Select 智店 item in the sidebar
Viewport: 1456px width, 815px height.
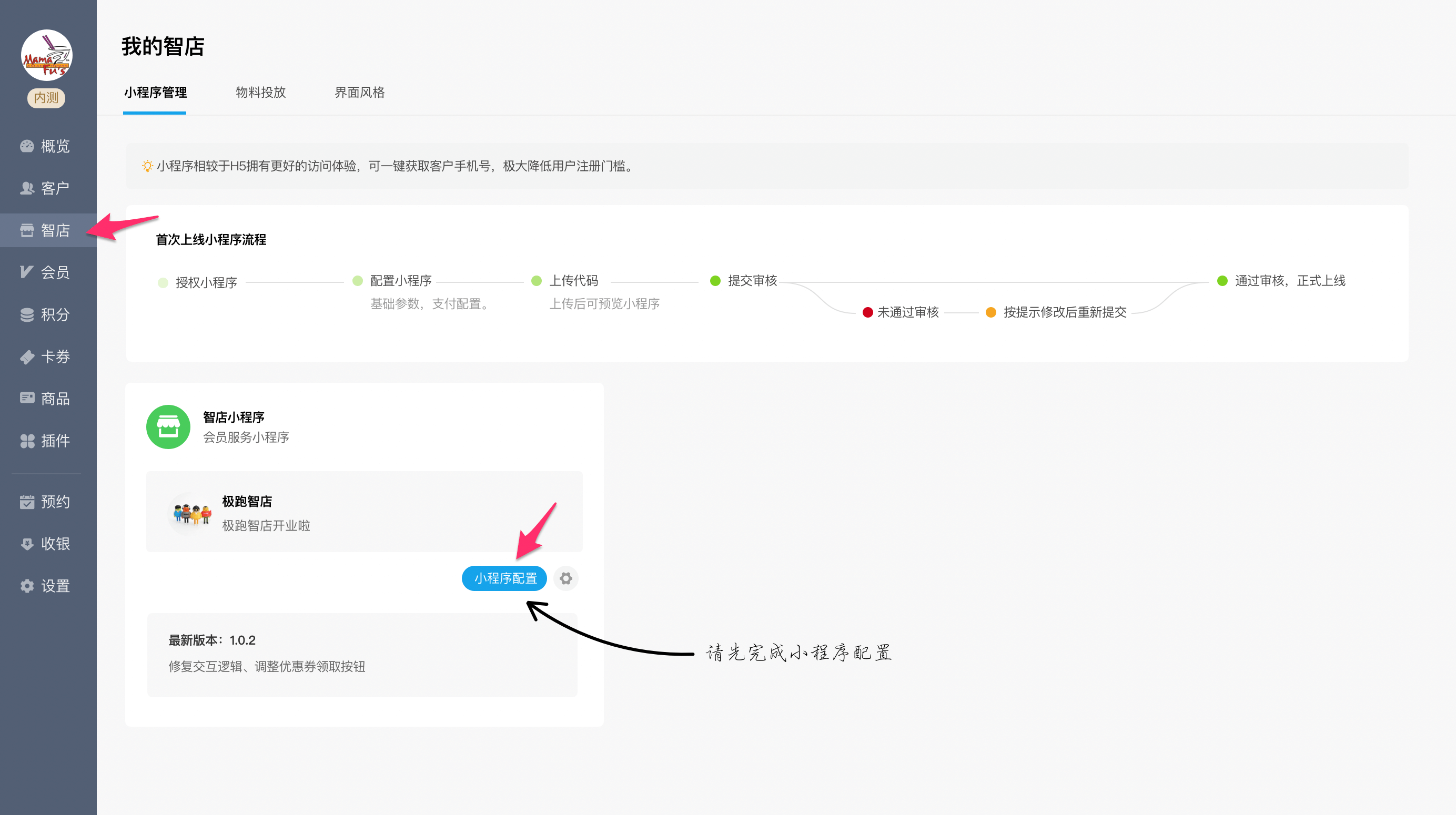tap(48, 231)
